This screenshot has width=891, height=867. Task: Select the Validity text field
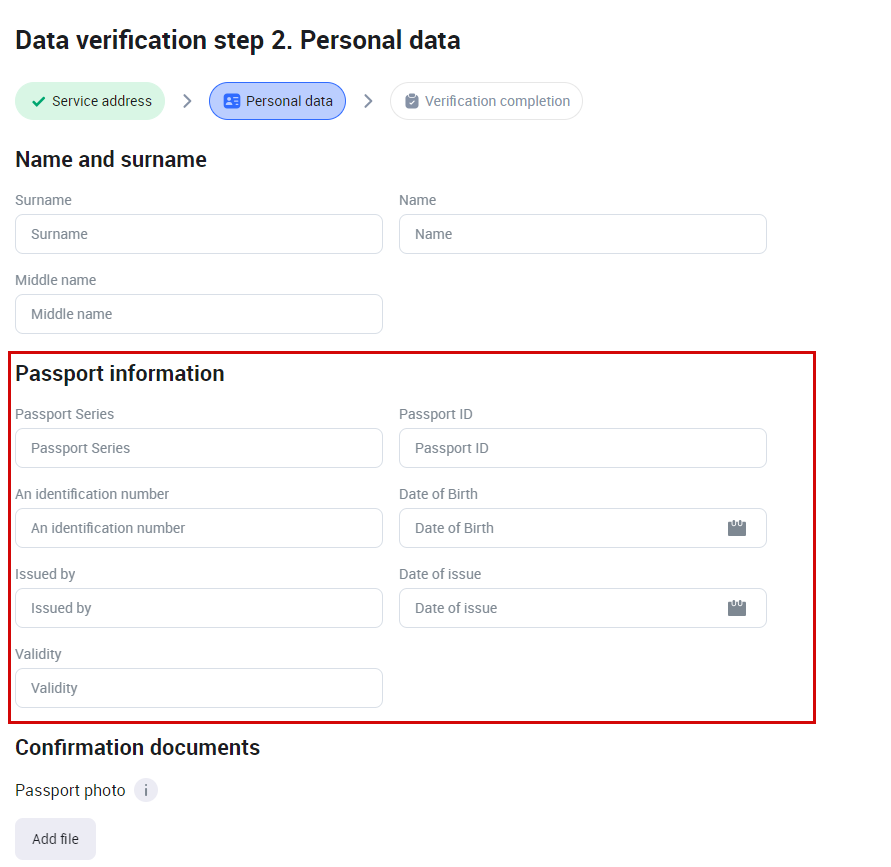pos(198,688)
